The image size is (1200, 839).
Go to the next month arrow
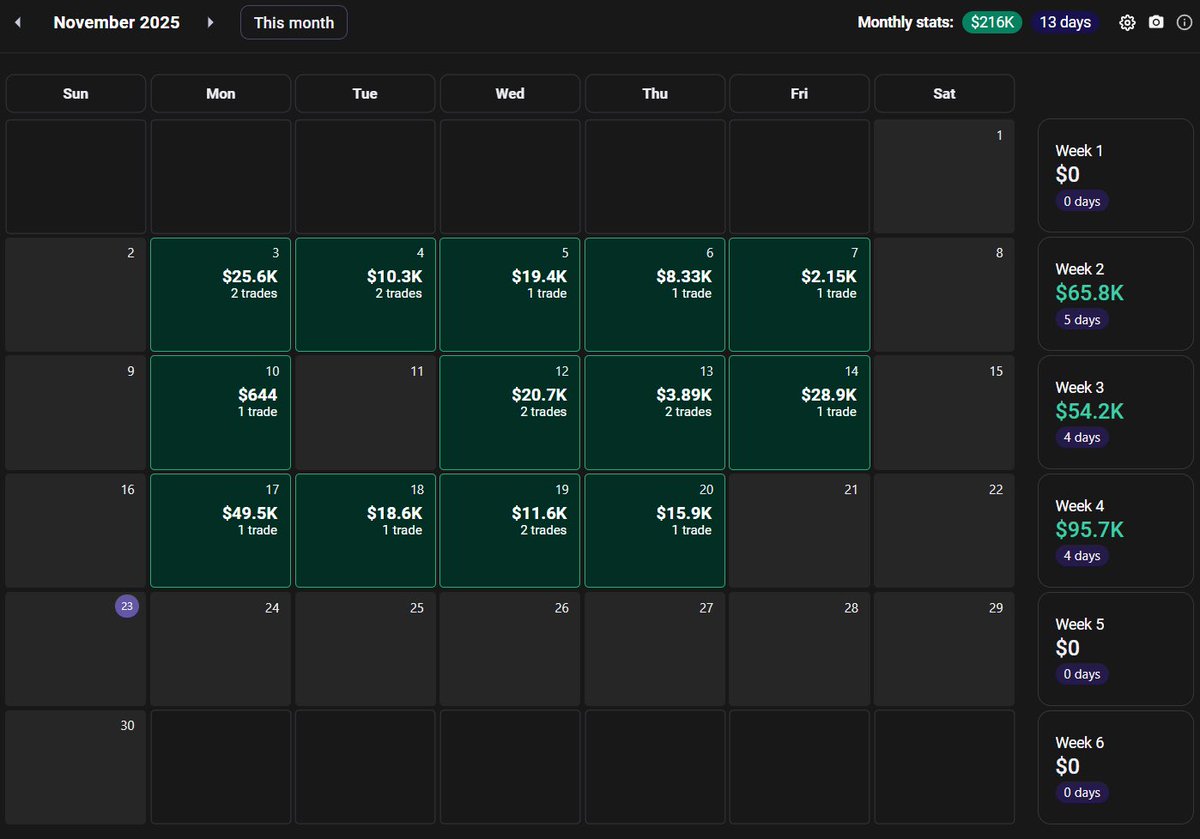210,22
